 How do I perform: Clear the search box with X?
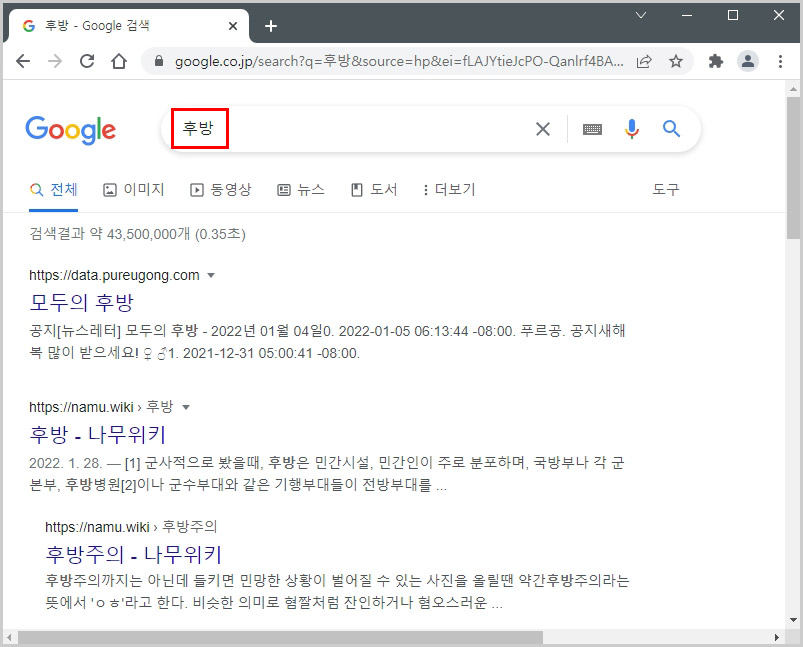coord(543,129)
